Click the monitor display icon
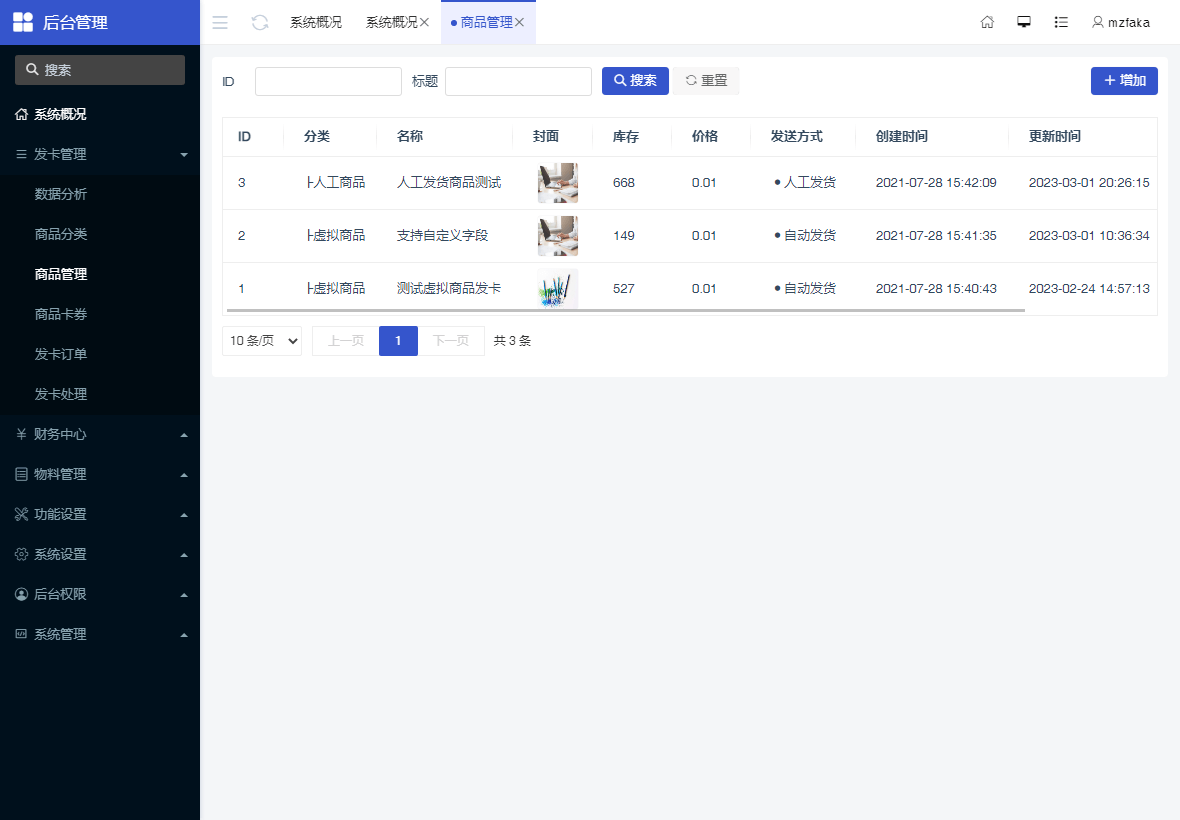 point(1023,23)
